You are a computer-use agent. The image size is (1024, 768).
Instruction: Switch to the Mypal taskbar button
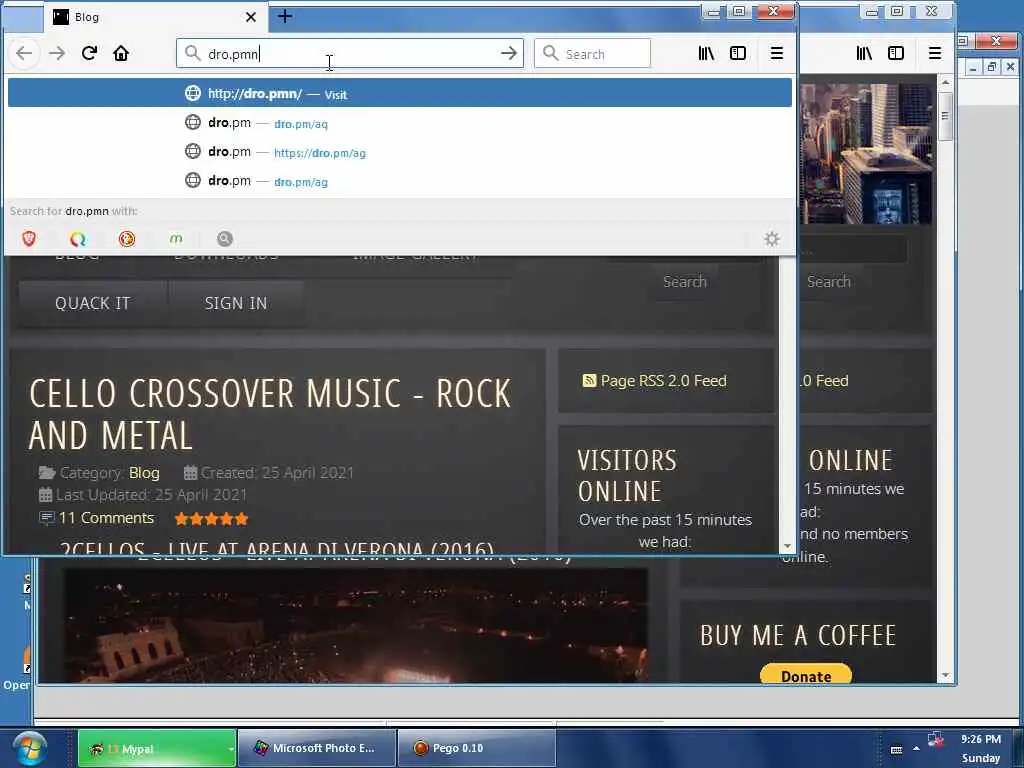157,748
